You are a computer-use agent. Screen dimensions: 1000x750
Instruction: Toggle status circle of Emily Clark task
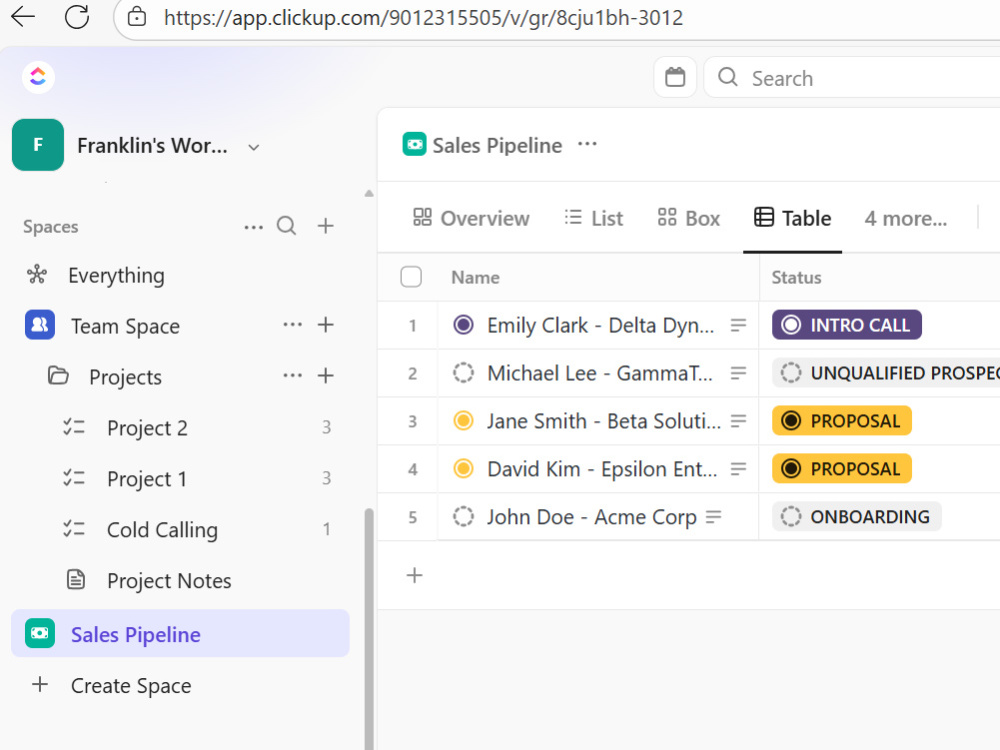[464, 325]
